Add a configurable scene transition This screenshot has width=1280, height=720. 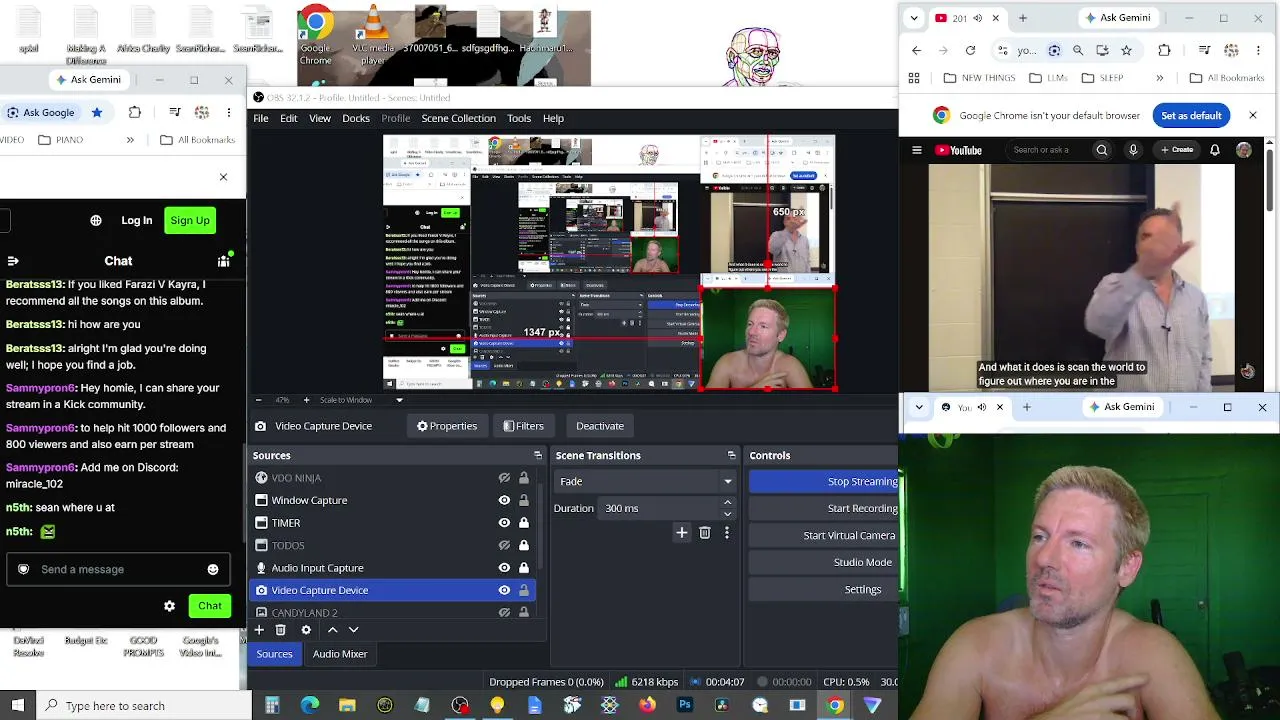(x=682, y=533)
